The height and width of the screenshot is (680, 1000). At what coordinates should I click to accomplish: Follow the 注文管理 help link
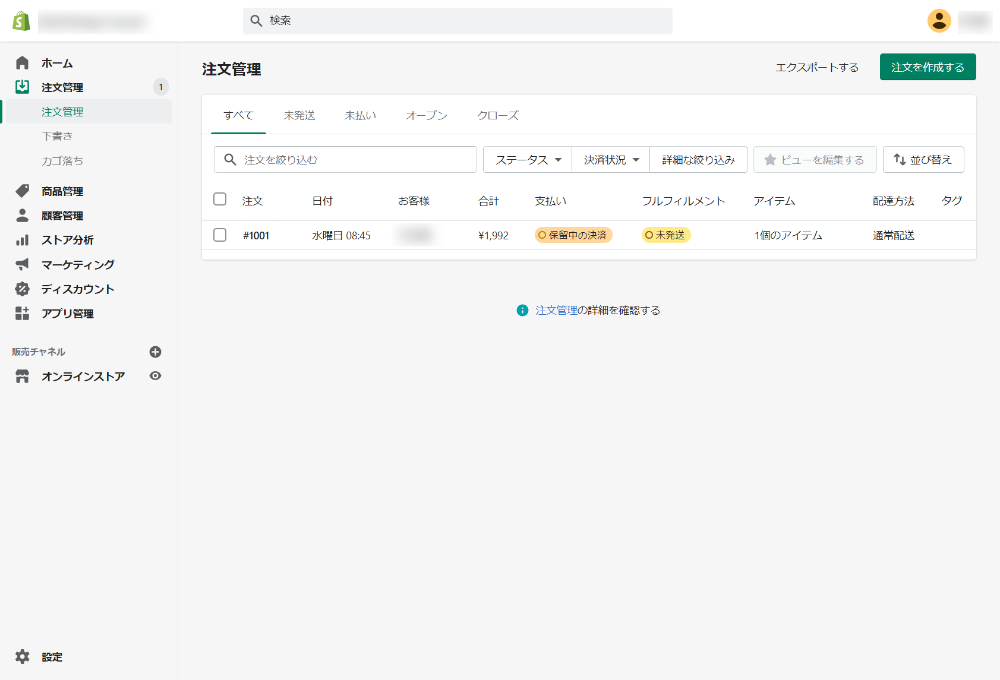click(x=556, y=311)
